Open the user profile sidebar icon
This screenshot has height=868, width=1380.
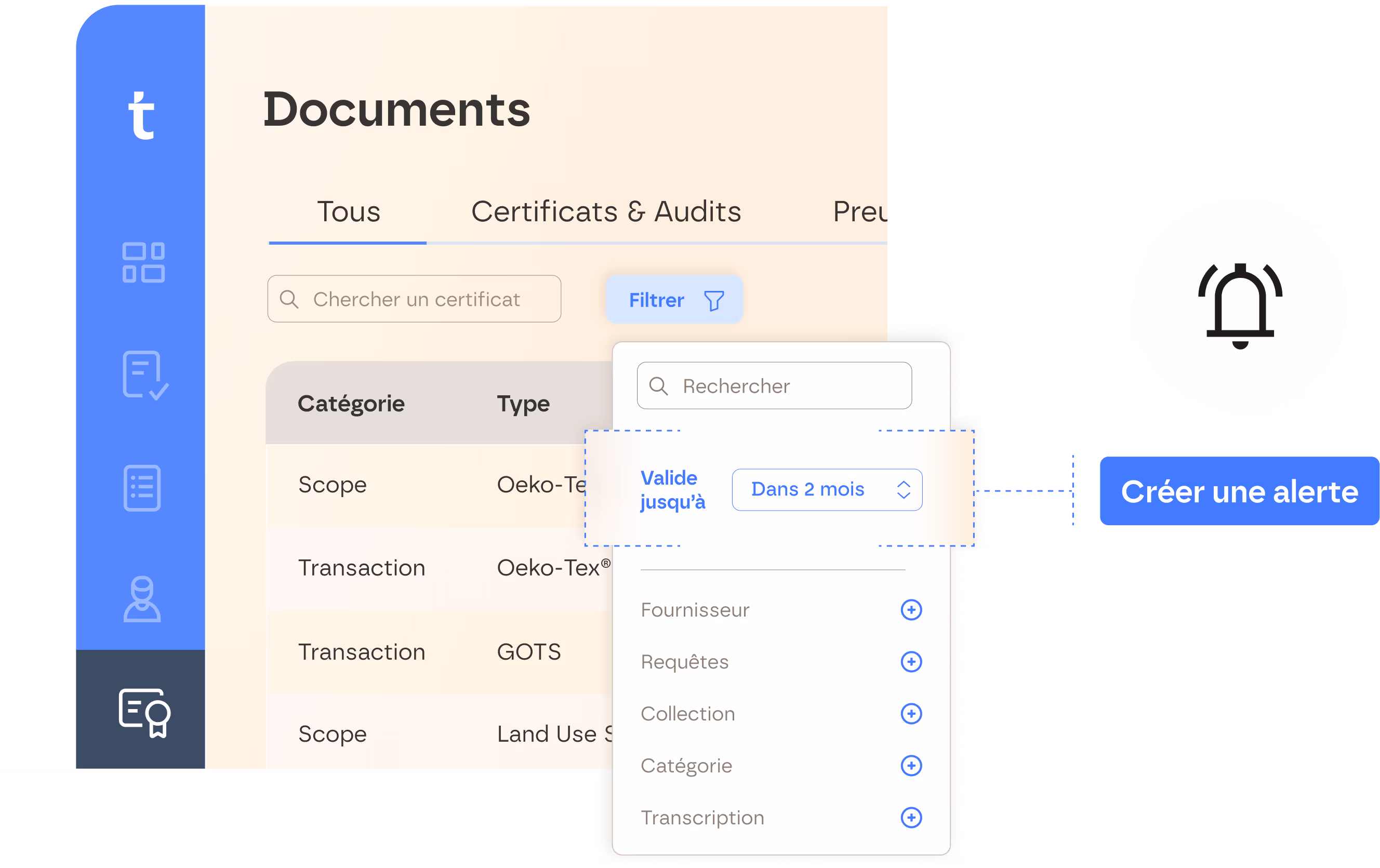click(x=142, y=599)
